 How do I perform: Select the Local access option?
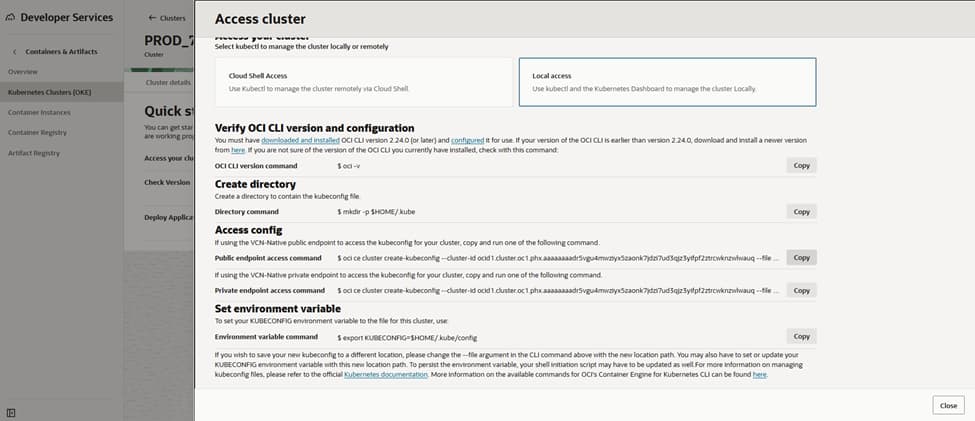[667, 81]
